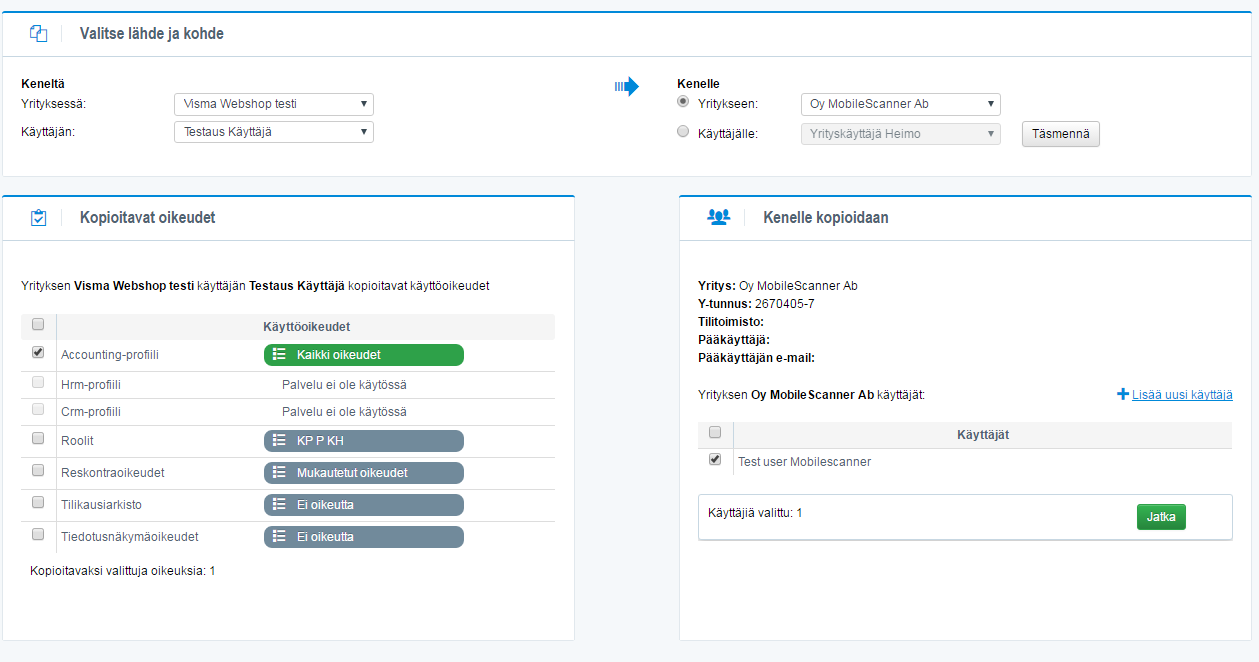Open Lisää uusi käyttäjä link

click(x=1182, y=395)
